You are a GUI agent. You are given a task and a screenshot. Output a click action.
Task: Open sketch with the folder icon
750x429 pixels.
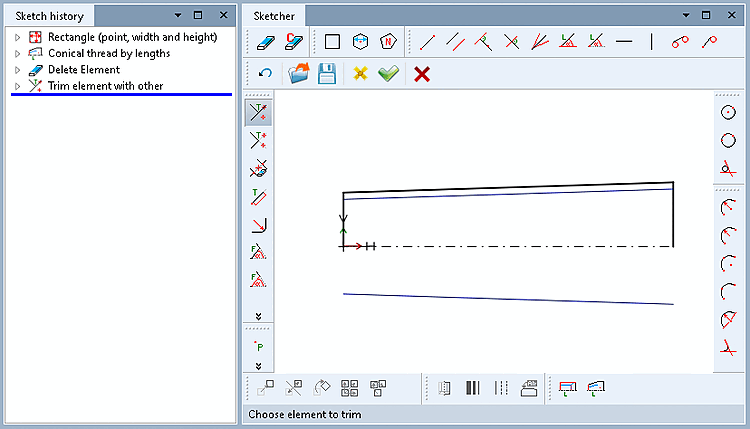[298, 74]
